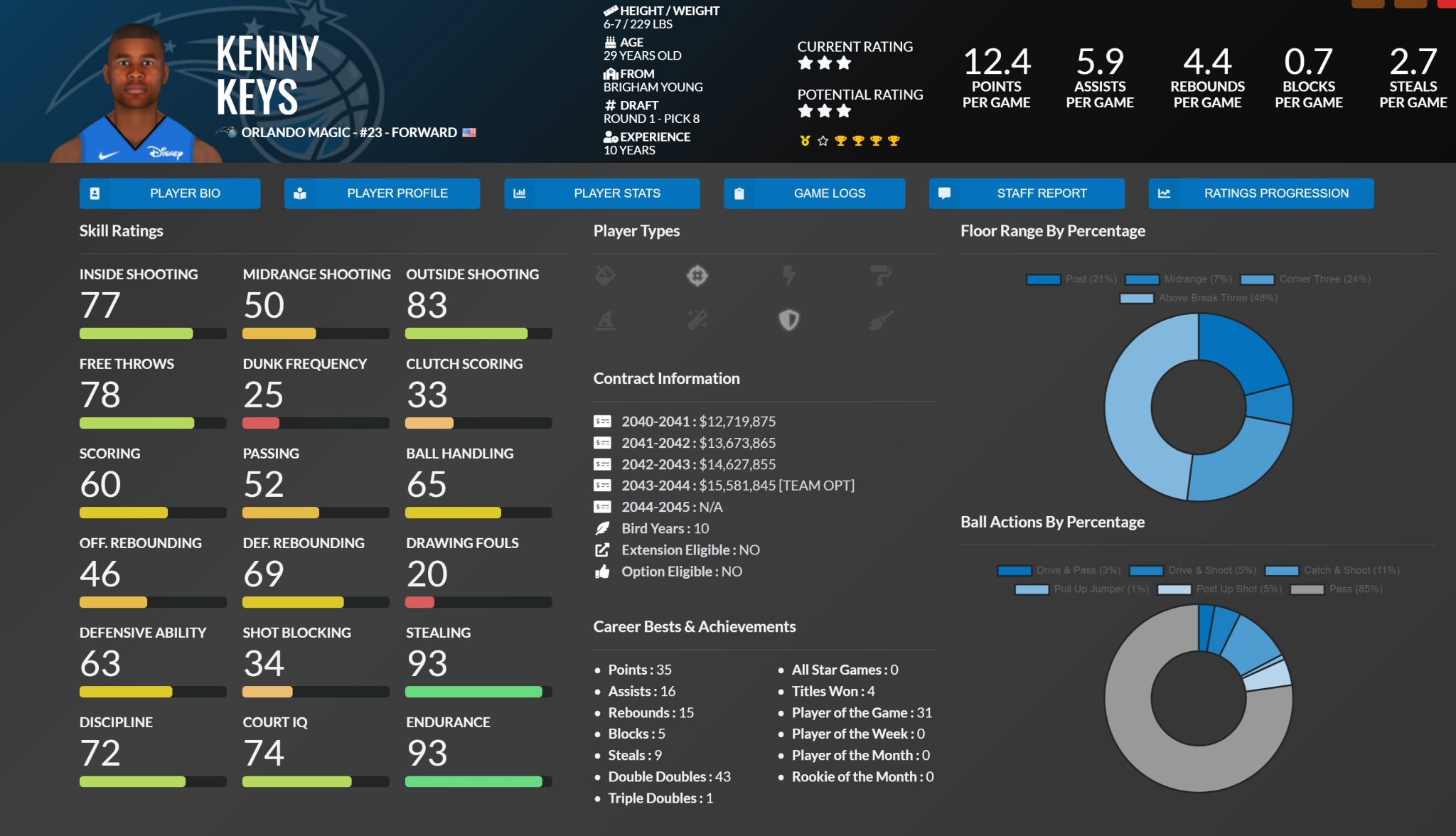
Task: Toggle Catch & Shoot legend entry
Action: click(1332, 571)
